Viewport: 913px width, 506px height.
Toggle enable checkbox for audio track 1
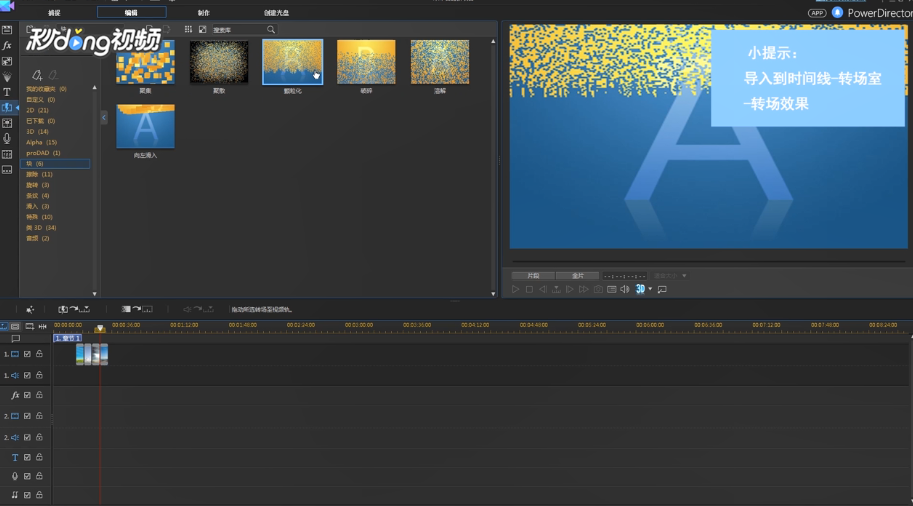[27, 376]
